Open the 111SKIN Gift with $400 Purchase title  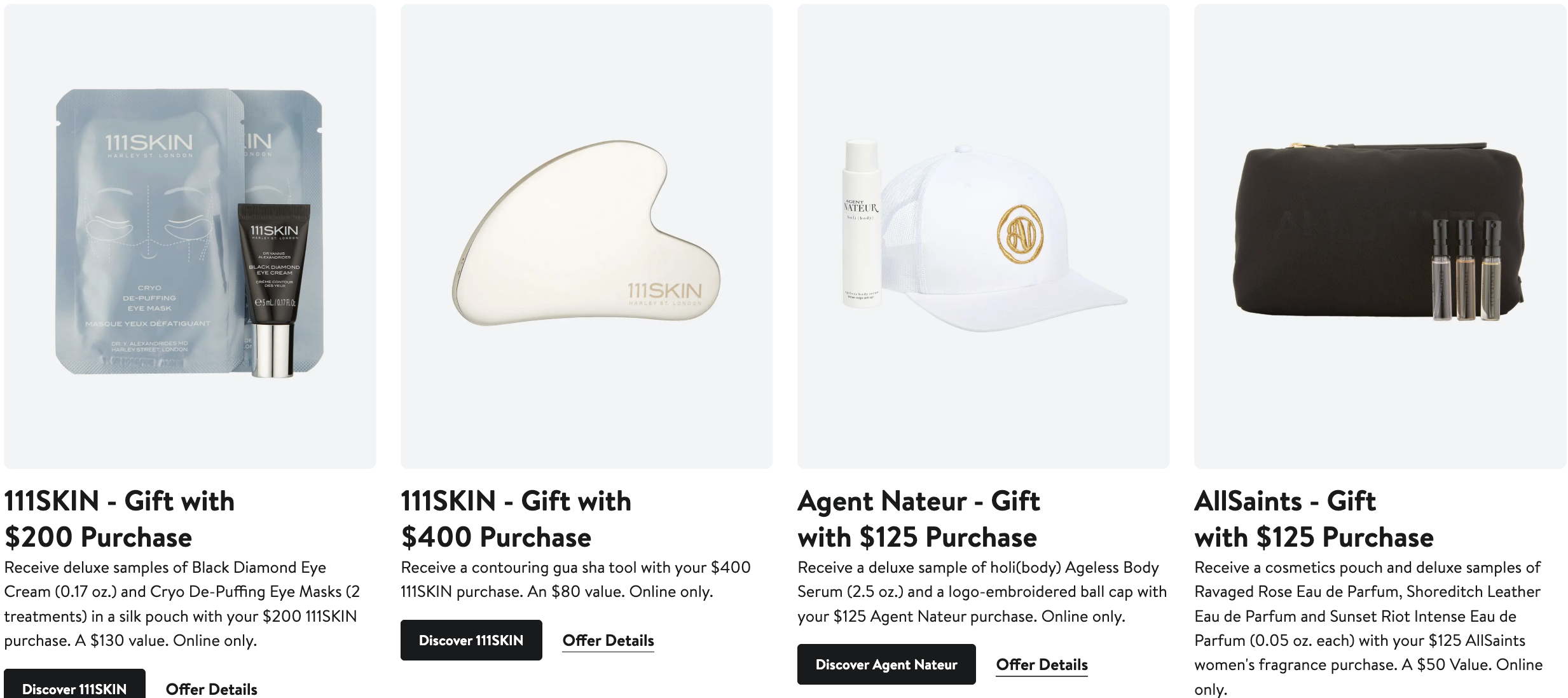point(516,519)
